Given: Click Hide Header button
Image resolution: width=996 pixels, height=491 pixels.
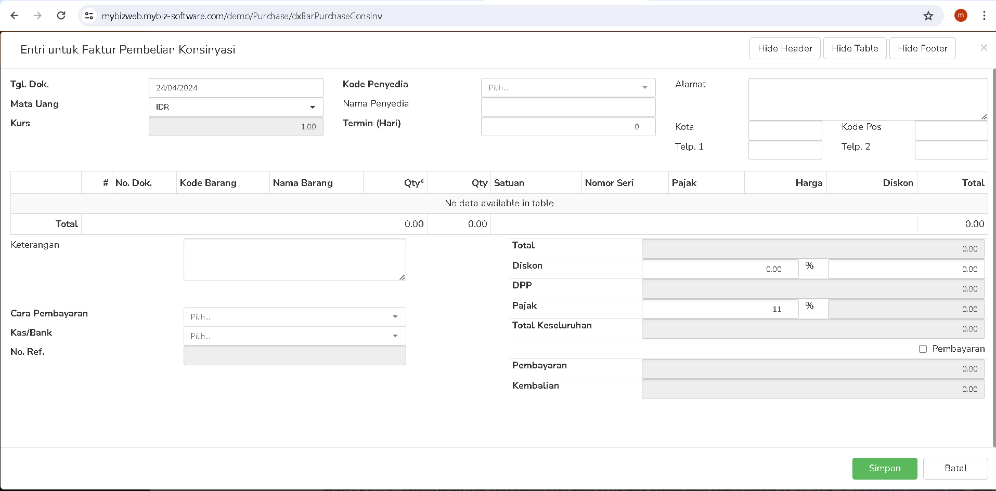Looking at the screenshot, I should tap(785, 48).
